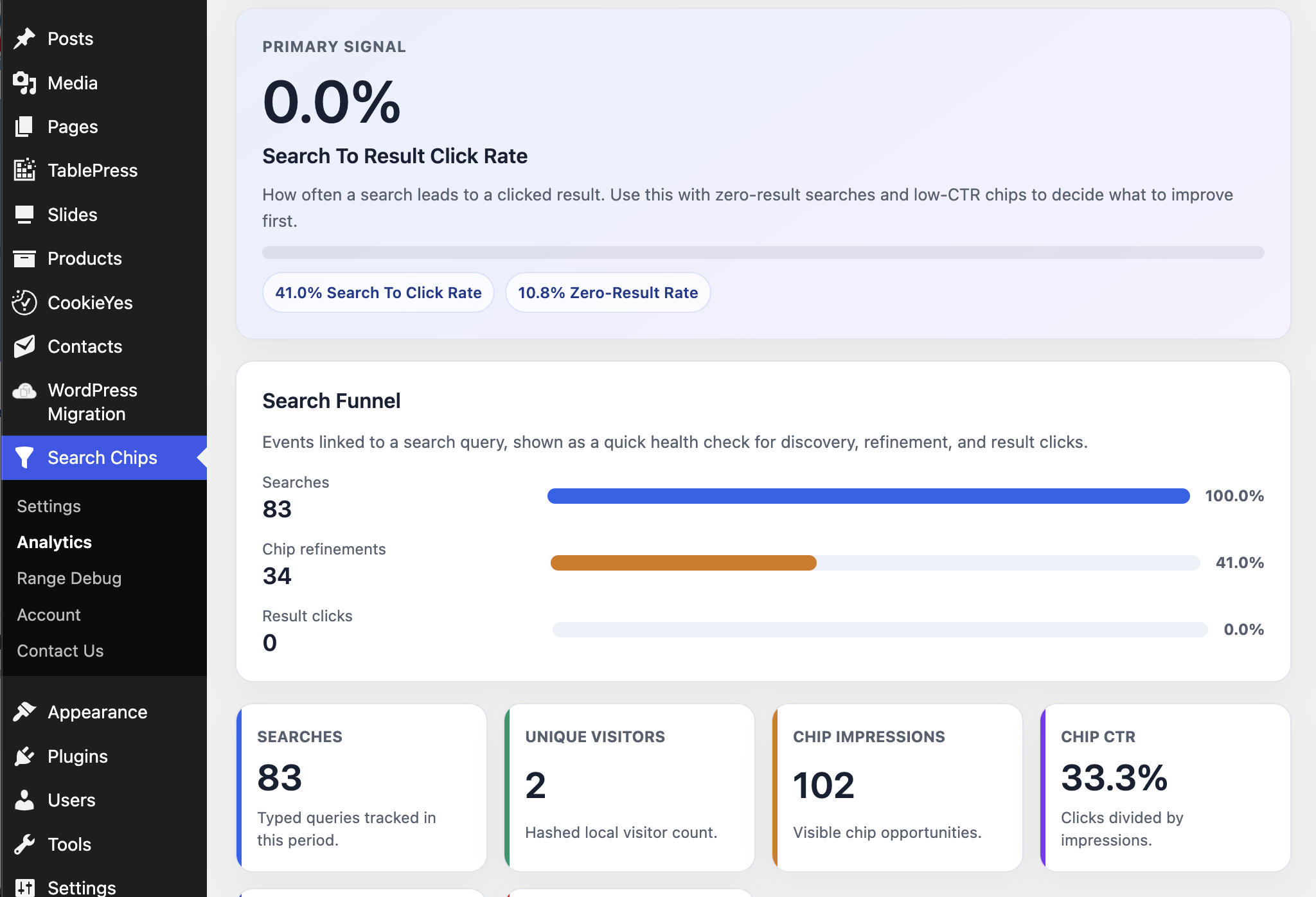Open Range Debug submenu item

pos(69,578)
